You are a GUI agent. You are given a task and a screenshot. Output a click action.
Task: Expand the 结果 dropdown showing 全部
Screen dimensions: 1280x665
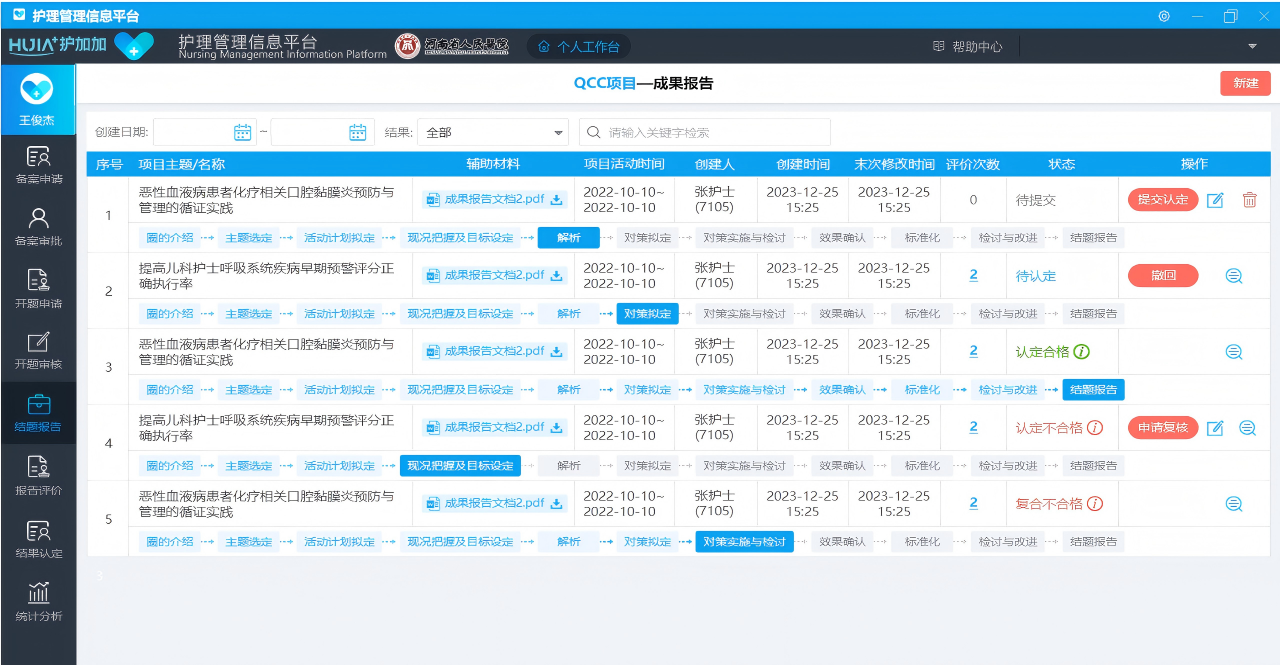[x=559, y=132]
